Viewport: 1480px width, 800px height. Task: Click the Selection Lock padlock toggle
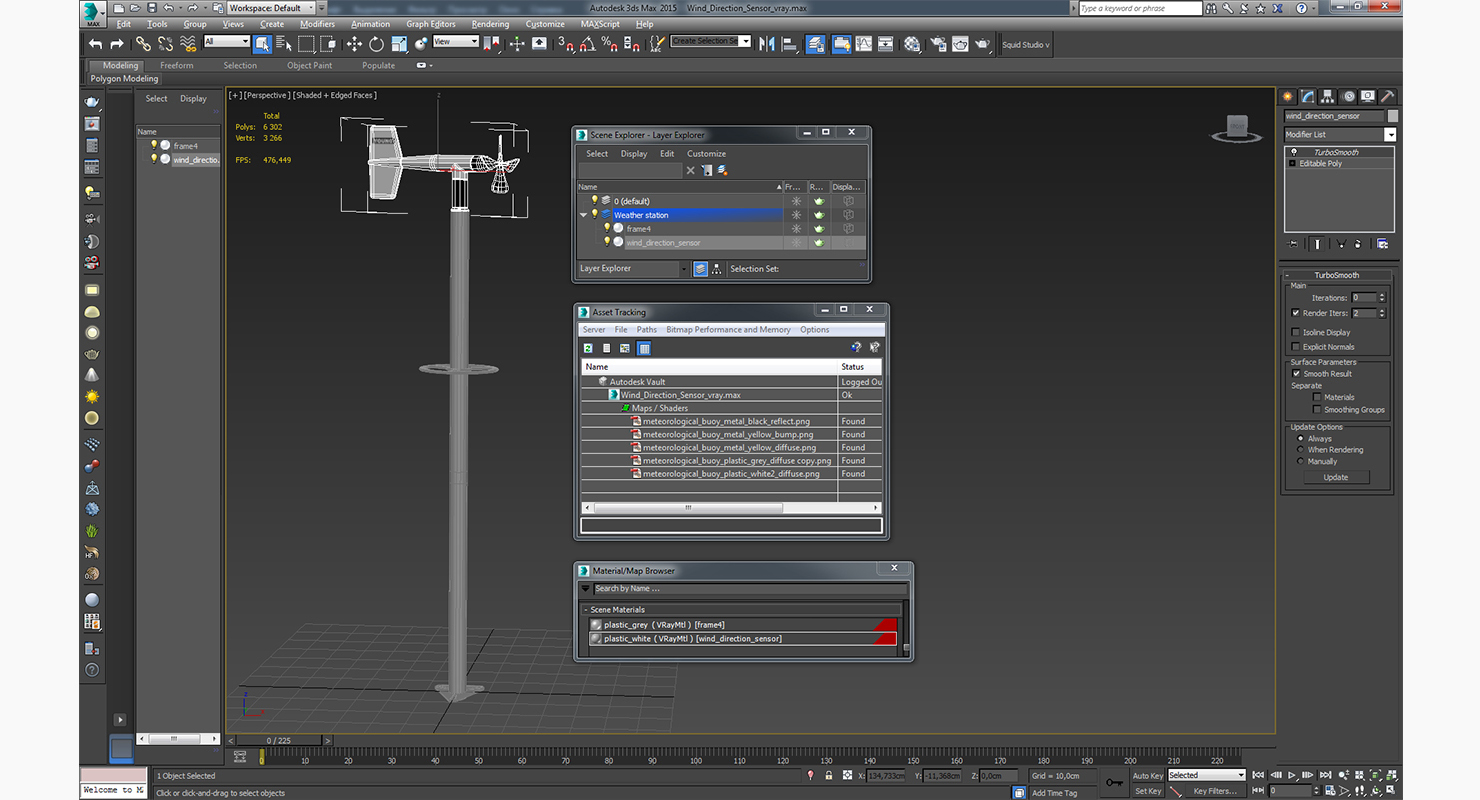pyautogui.click(x=828, y=775)
